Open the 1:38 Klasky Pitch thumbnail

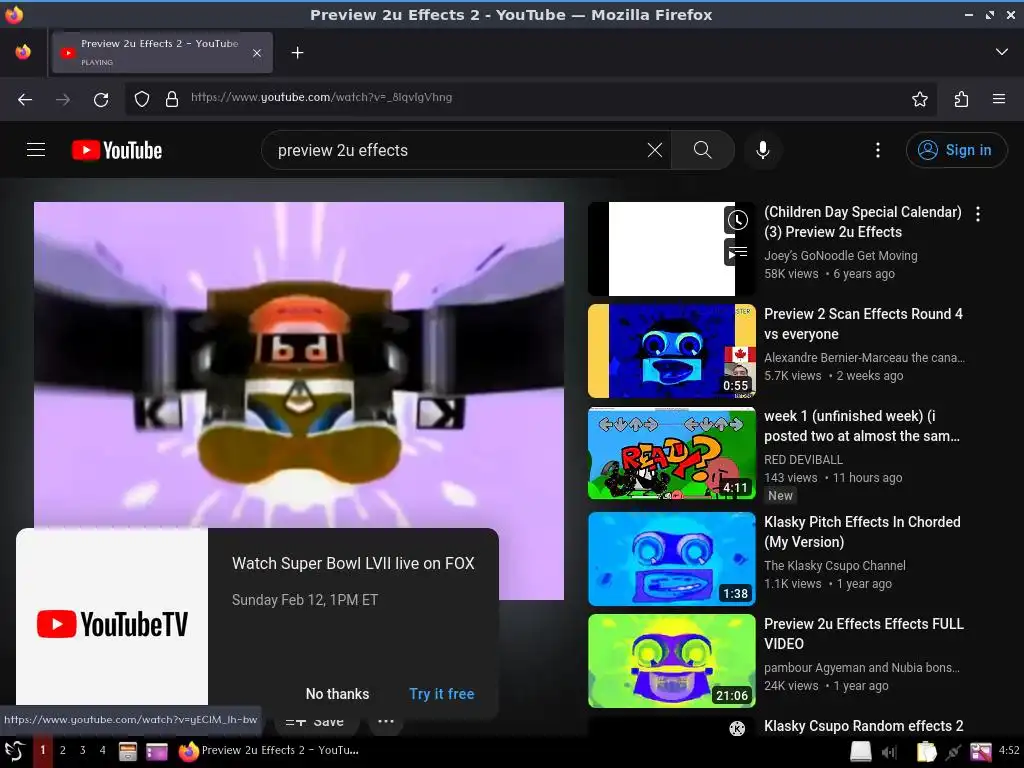point(671,559)
